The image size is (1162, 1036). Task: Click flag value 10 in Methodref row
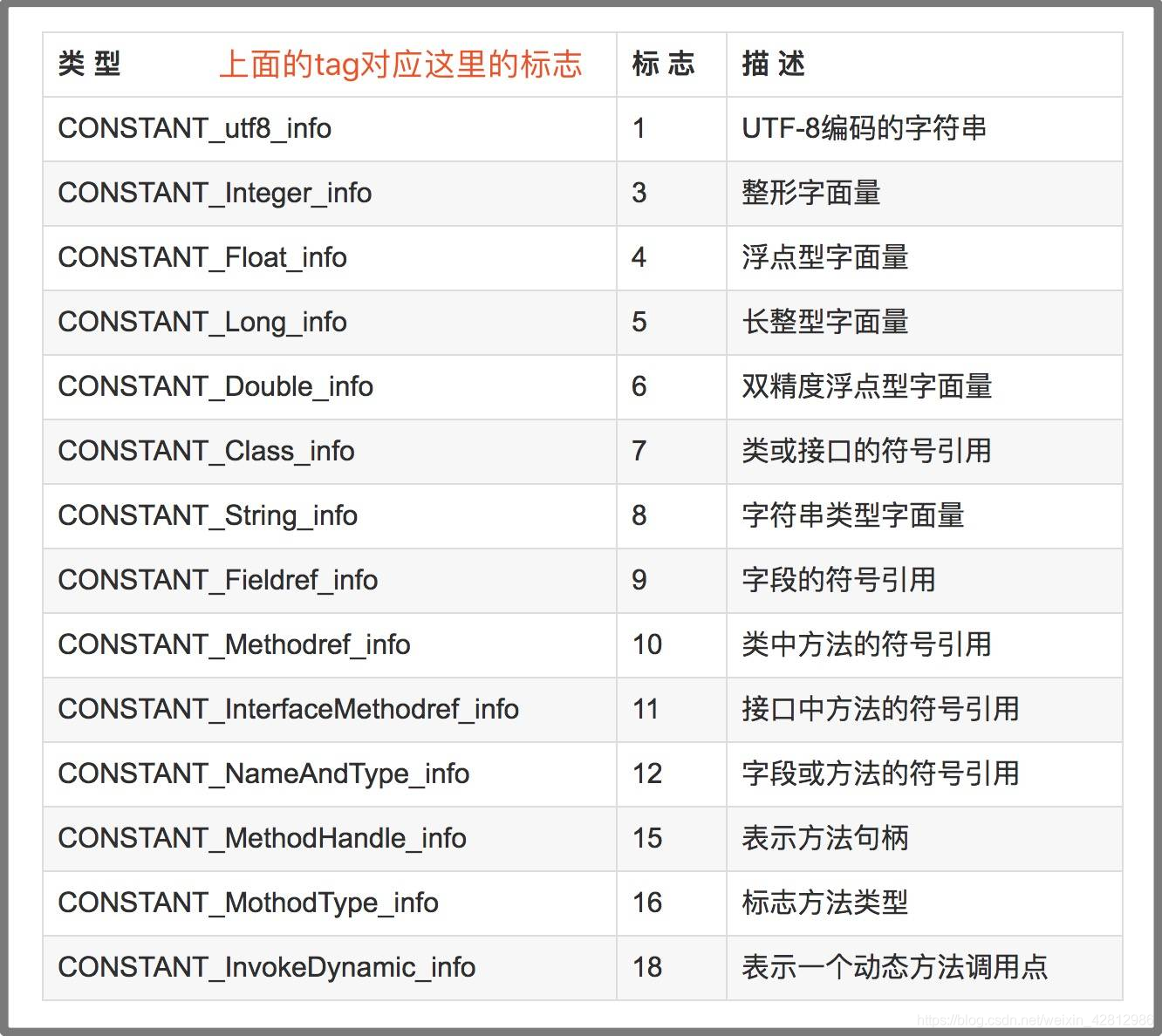click(647, 645)
